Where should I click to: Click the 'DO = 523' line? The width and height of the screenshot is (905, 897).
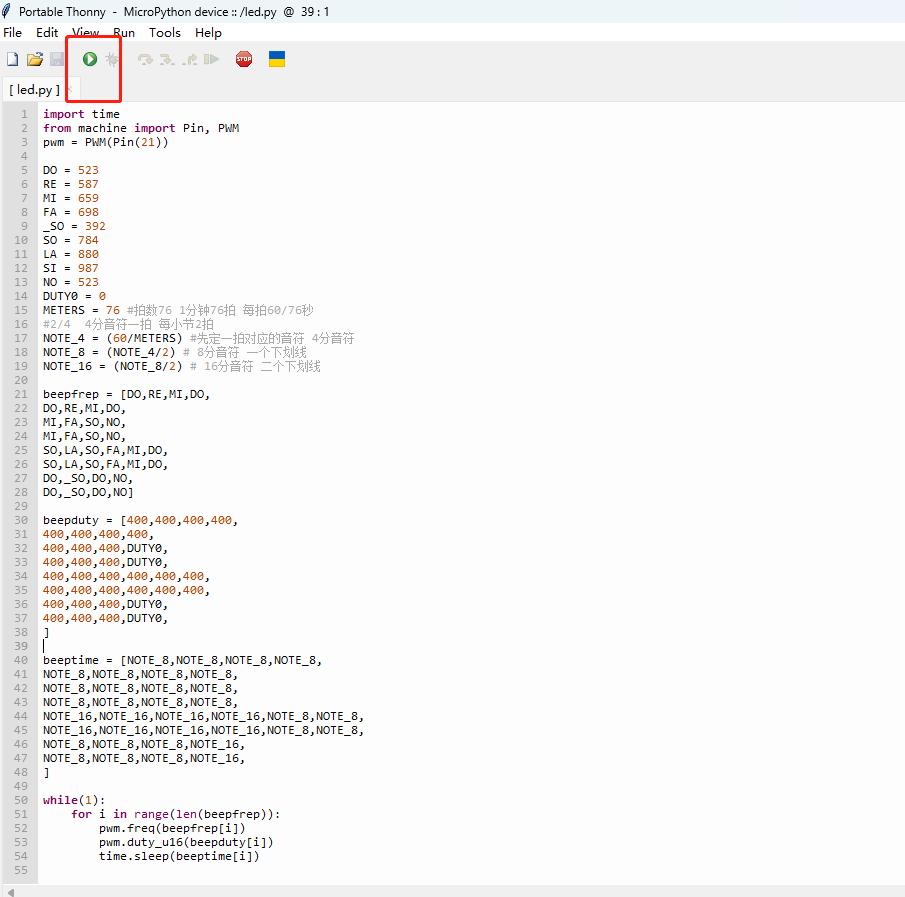point(71,170)
